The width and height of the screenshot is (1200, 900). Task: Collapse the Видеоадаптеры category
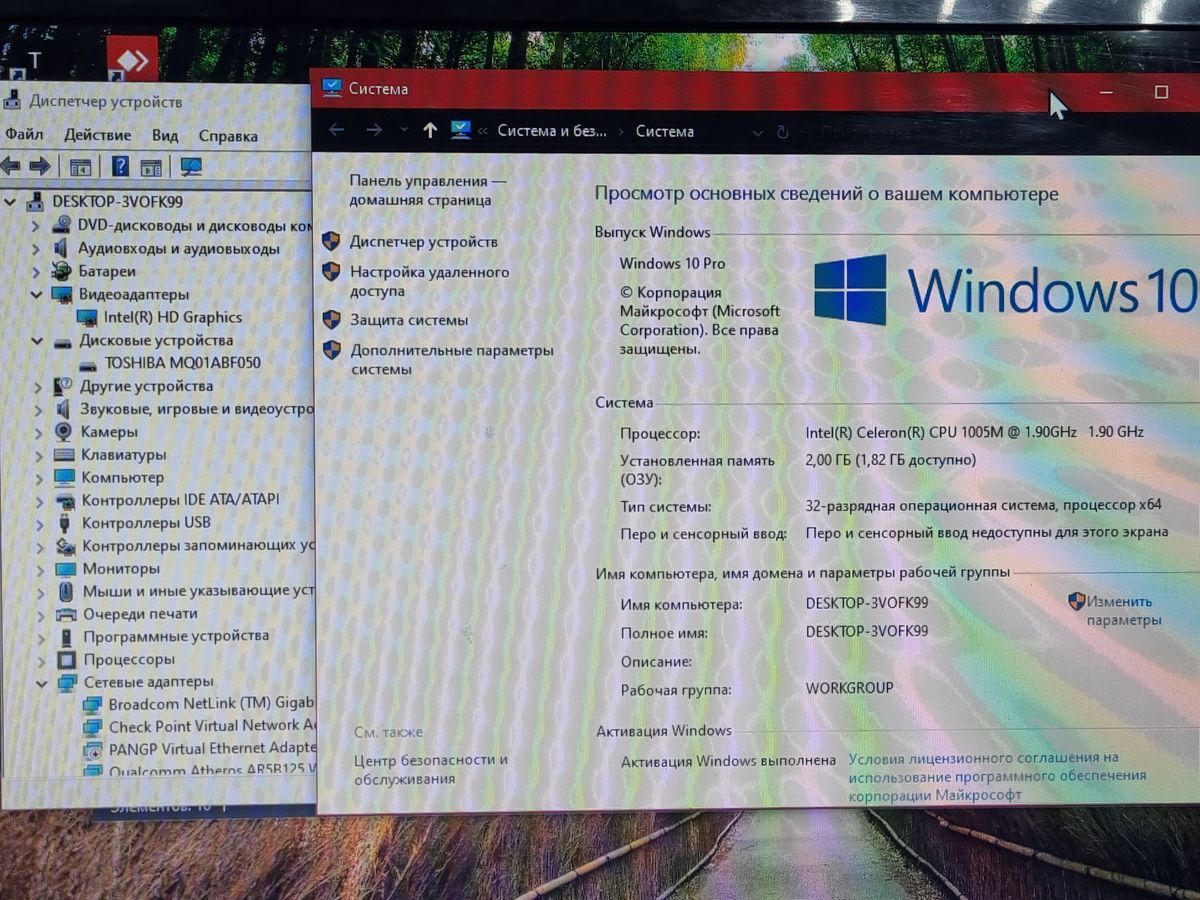[x=37, y=295]
